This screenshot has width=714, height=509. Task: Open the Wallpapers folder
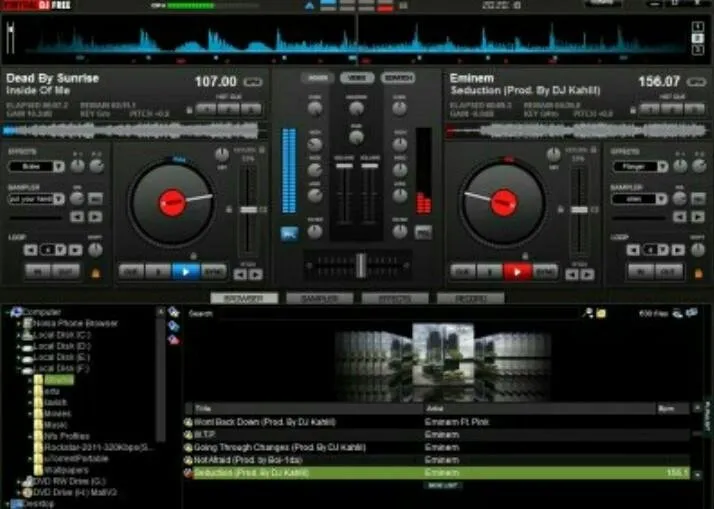[66, 470]
